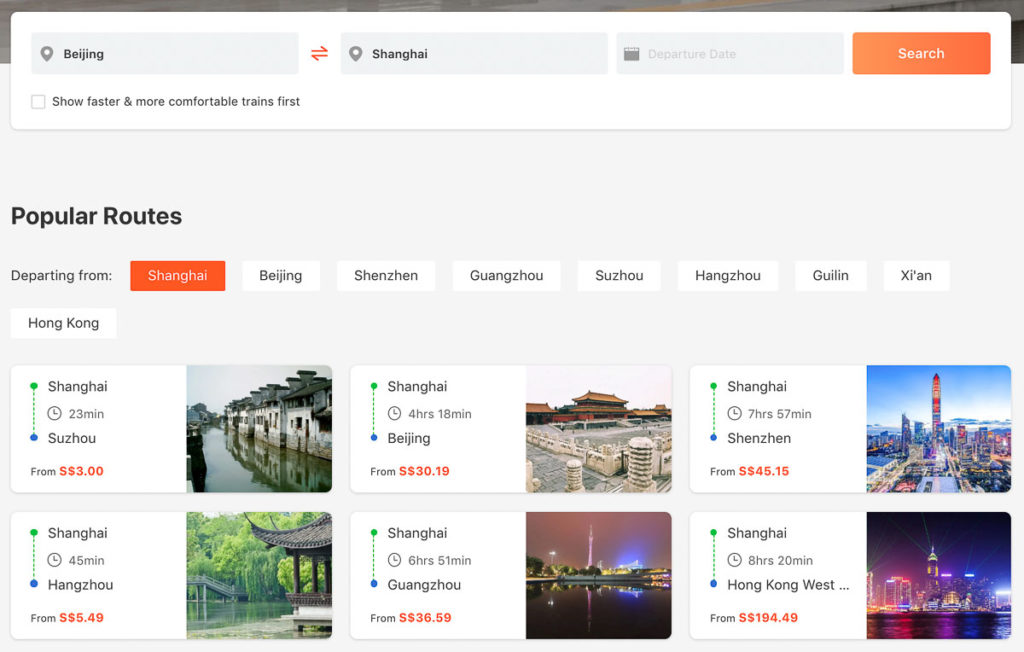The height and width of the screenshot is (652, 1024).
Task: Click the clock icon for 6hrs 51min route
Action: (394, 560)
